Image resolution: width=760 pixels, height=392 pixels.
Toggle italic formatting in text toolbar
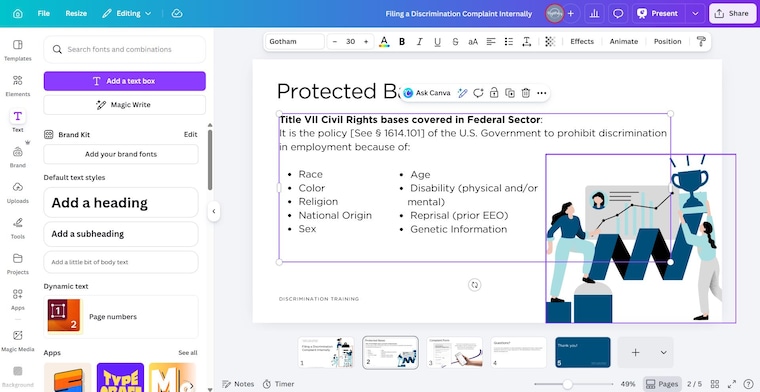(x=420, y=42)
